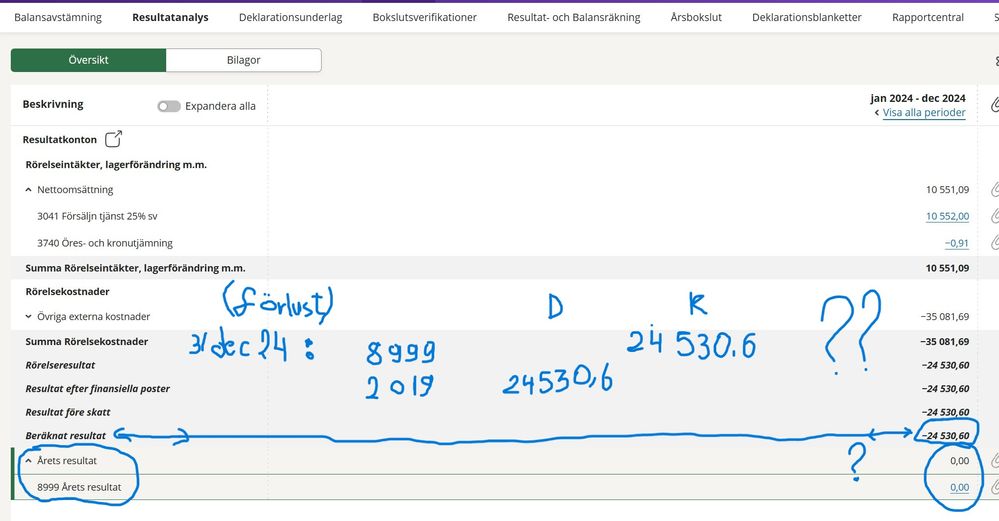Click paperclip icon on Nettoomsättning row
This screenshot has height=521, width=999.
994,189
